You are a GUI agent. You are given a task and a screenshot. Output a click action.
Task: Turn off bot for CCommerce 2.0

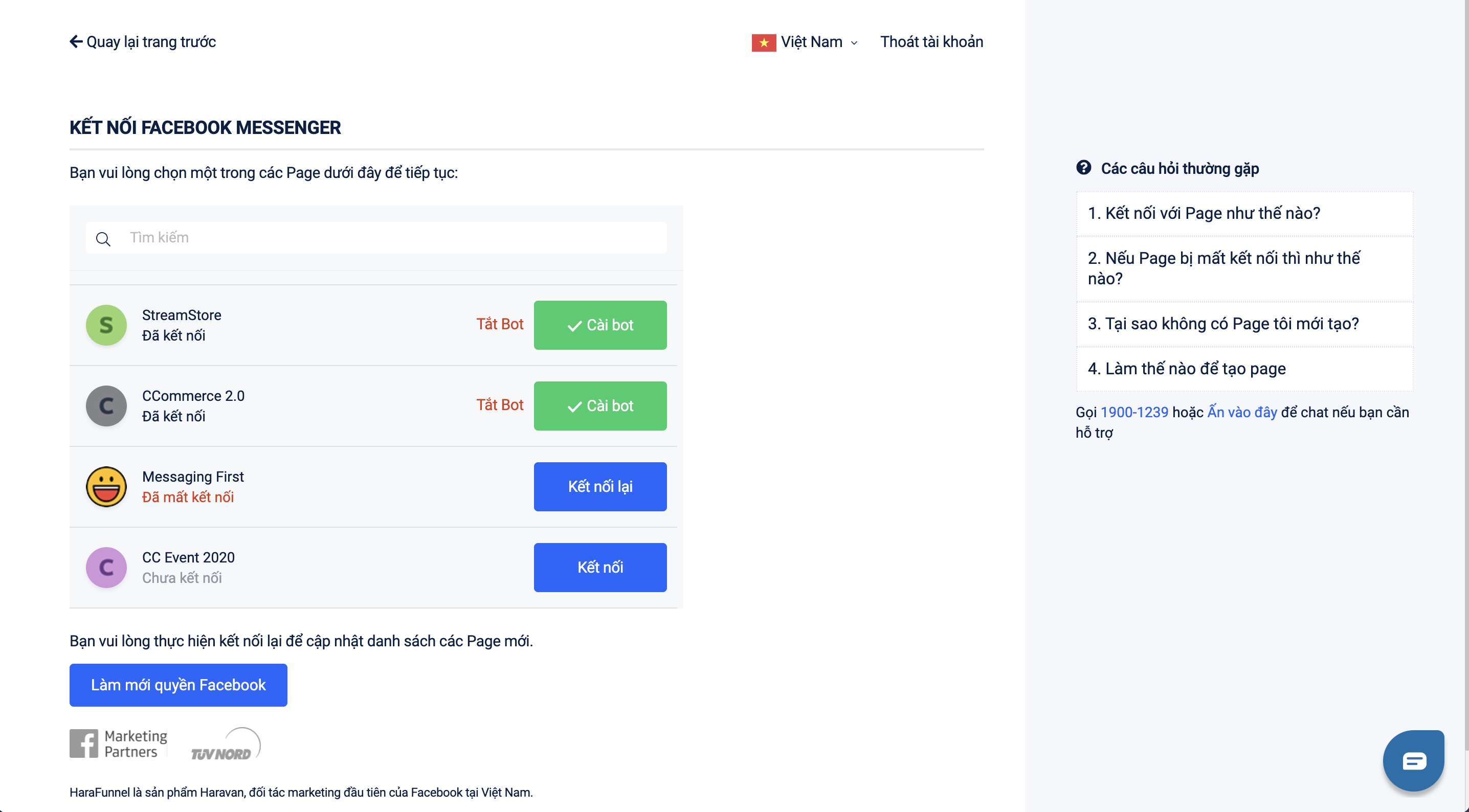click(500, 405)
